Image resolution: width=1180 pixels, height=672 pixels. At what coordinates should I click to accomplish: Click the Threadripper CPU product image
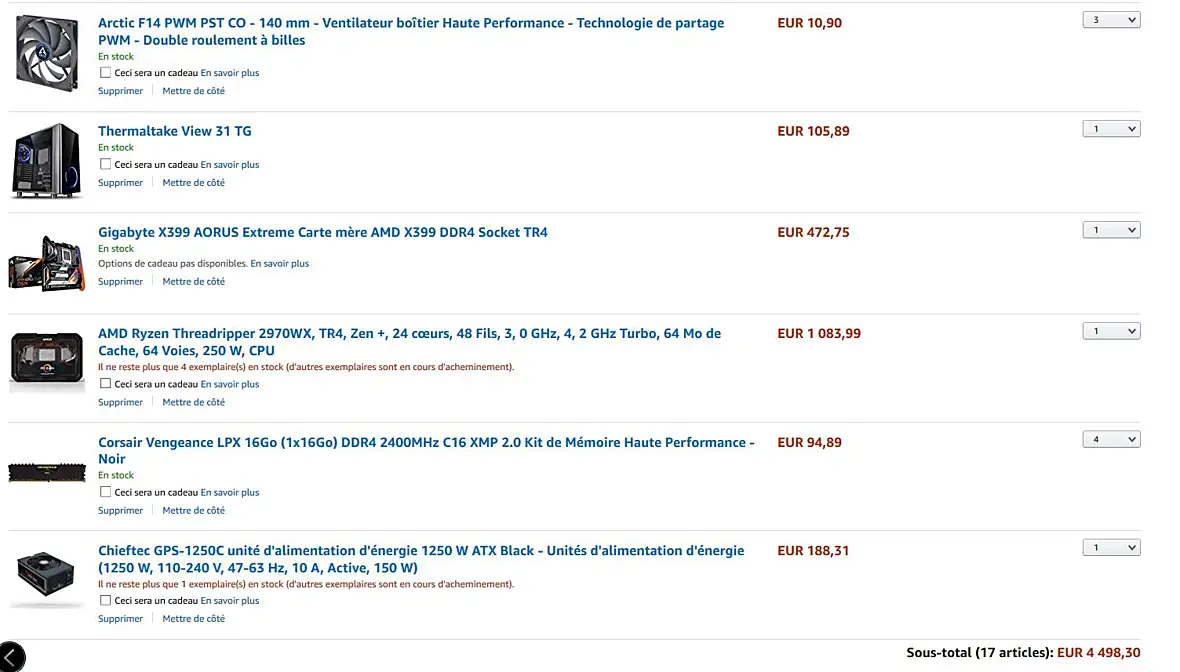[x=46, y=359]
